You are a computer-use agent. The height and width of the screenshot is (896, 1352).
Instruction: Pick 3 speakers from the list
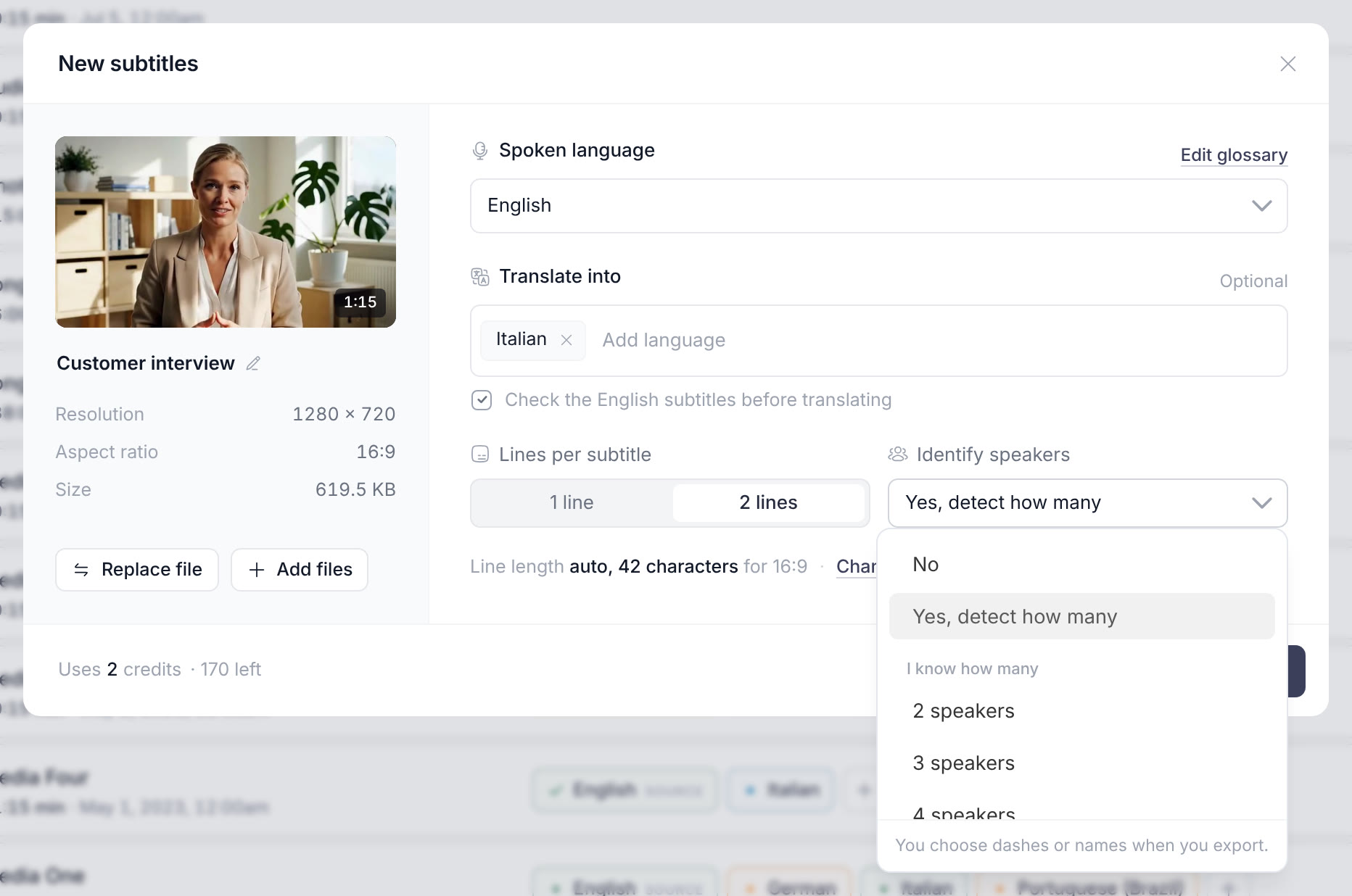click(1081, 763)
